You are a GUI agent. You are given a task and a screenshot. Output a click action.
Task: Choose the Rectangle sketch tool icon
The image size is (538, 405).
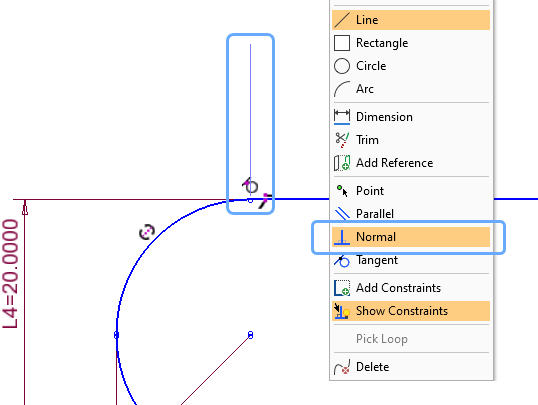(342, 43)
